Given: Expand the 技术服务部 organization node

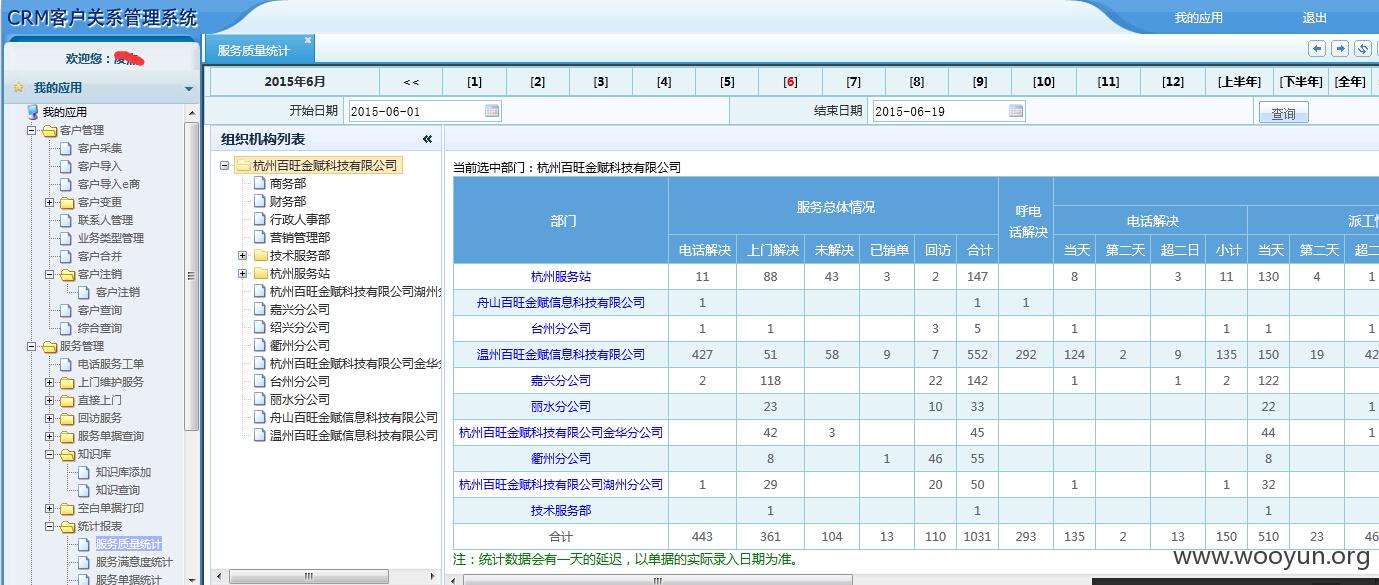Looking at the screenshot, I should tap(242, 256).
